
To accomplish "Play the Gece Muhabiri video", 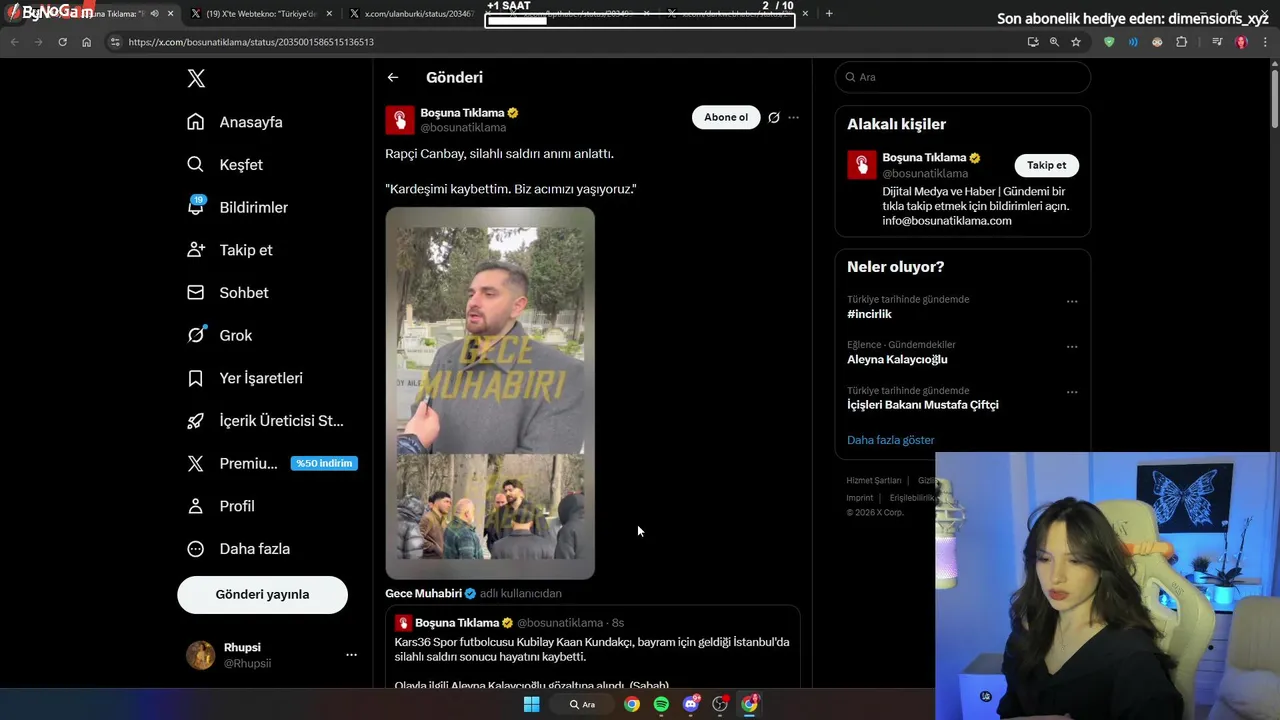I will tap(490, 393).
